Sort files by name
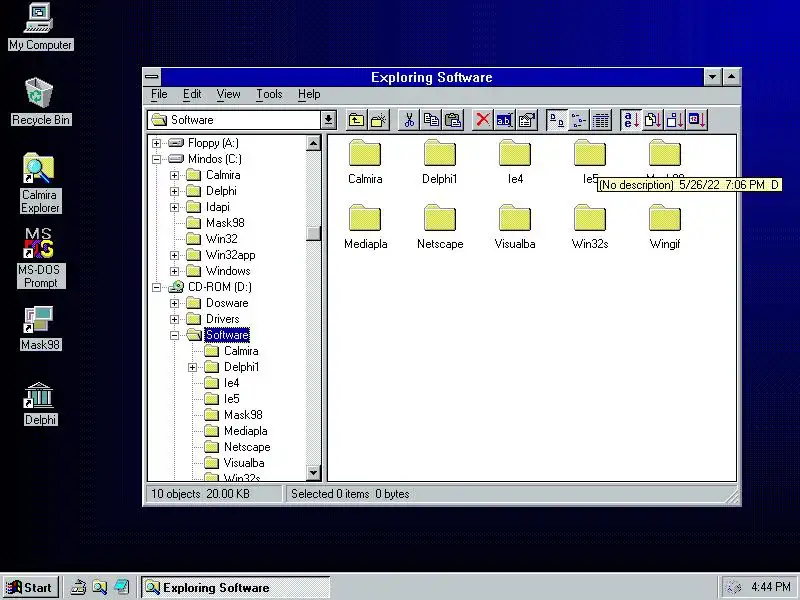This screenshot has height=600, width=800. [x=631, y=120]
